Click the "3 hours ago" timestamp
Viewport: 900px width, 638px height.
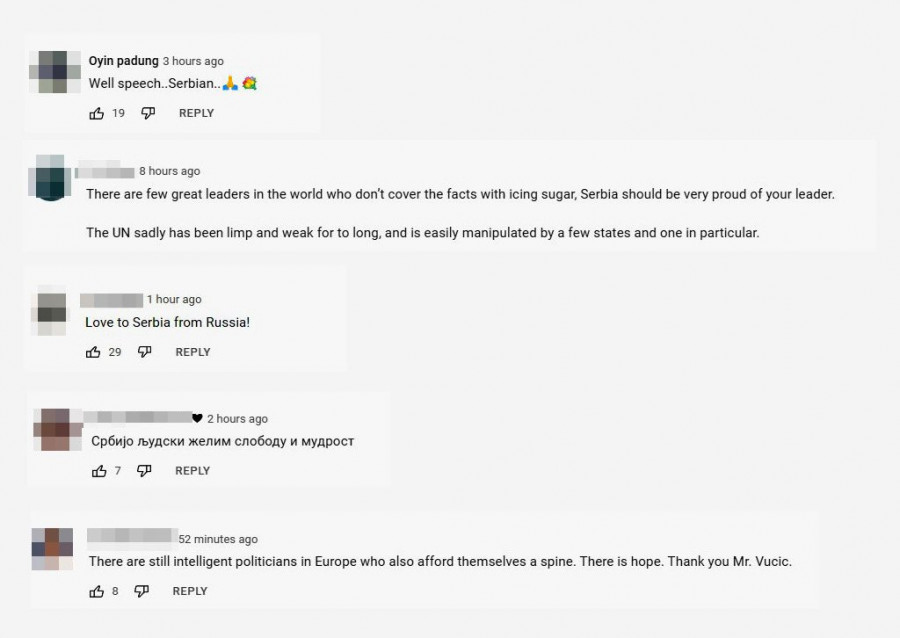[193, 61]
